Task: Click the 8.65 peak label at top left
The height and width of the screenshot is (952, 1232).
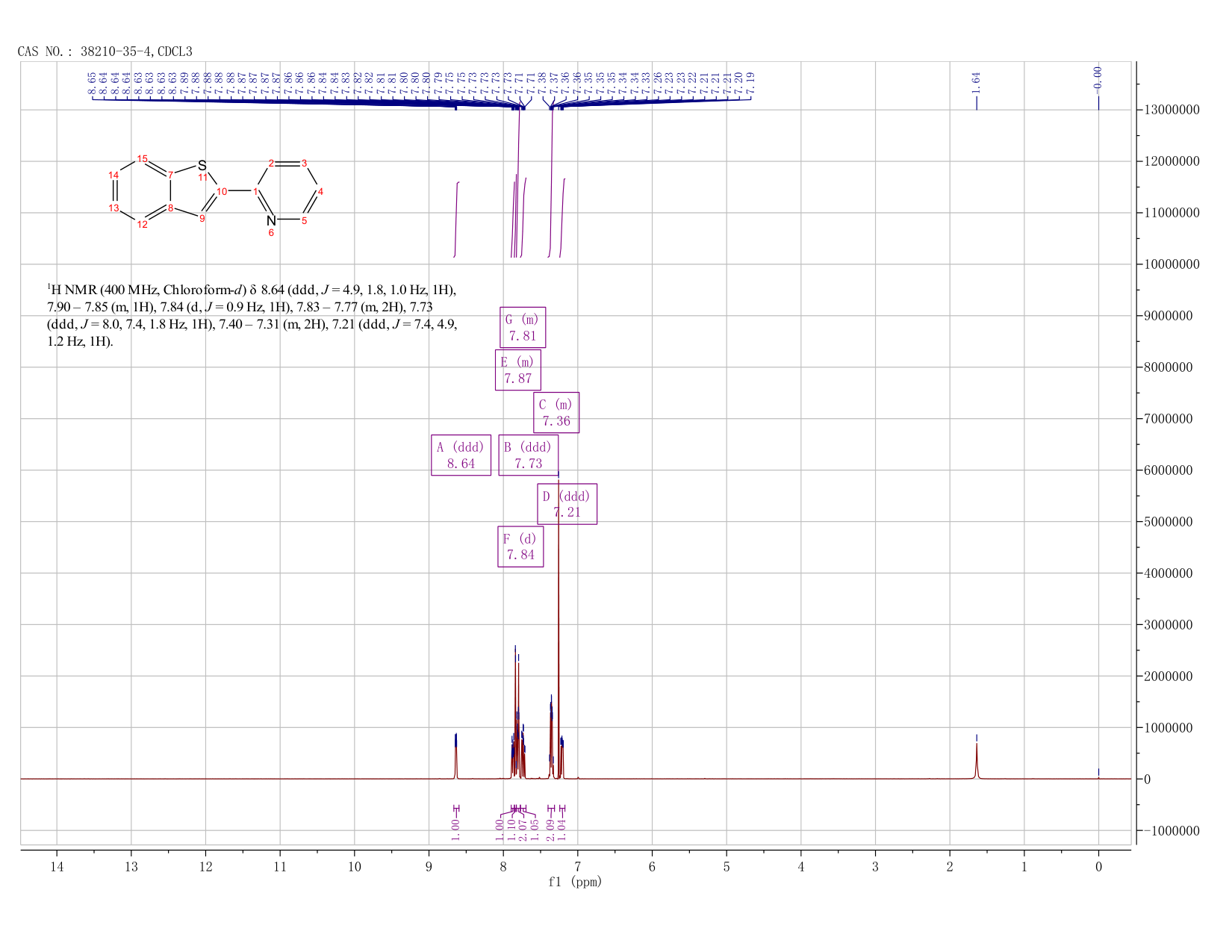Action: (x=91, y=82)
